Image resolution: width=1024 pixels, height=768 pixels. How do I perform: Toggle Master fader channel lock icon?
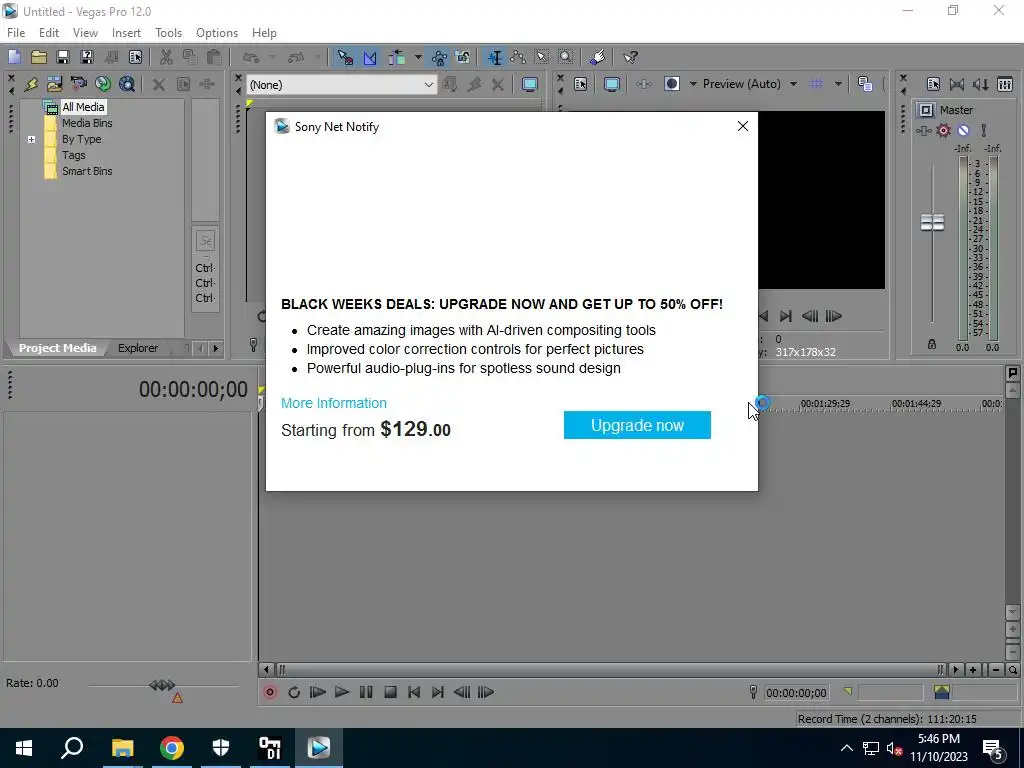[x=932, y=344]
